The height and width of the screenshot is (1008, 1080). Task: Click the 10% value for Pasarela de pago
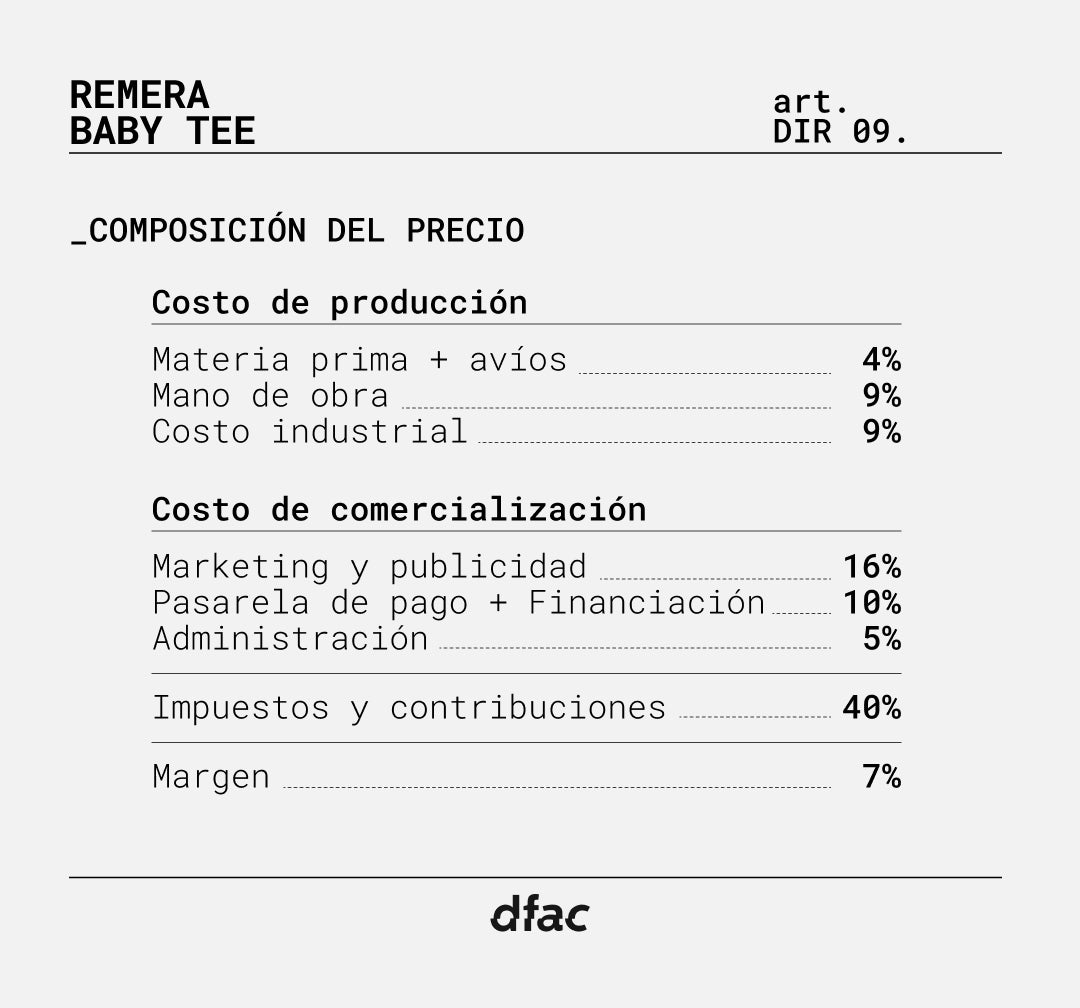(x=871, y=602)
